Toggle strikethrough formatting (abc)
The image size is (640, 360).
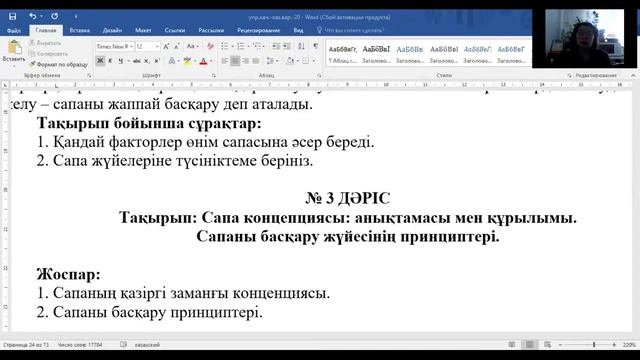(136, 61)
